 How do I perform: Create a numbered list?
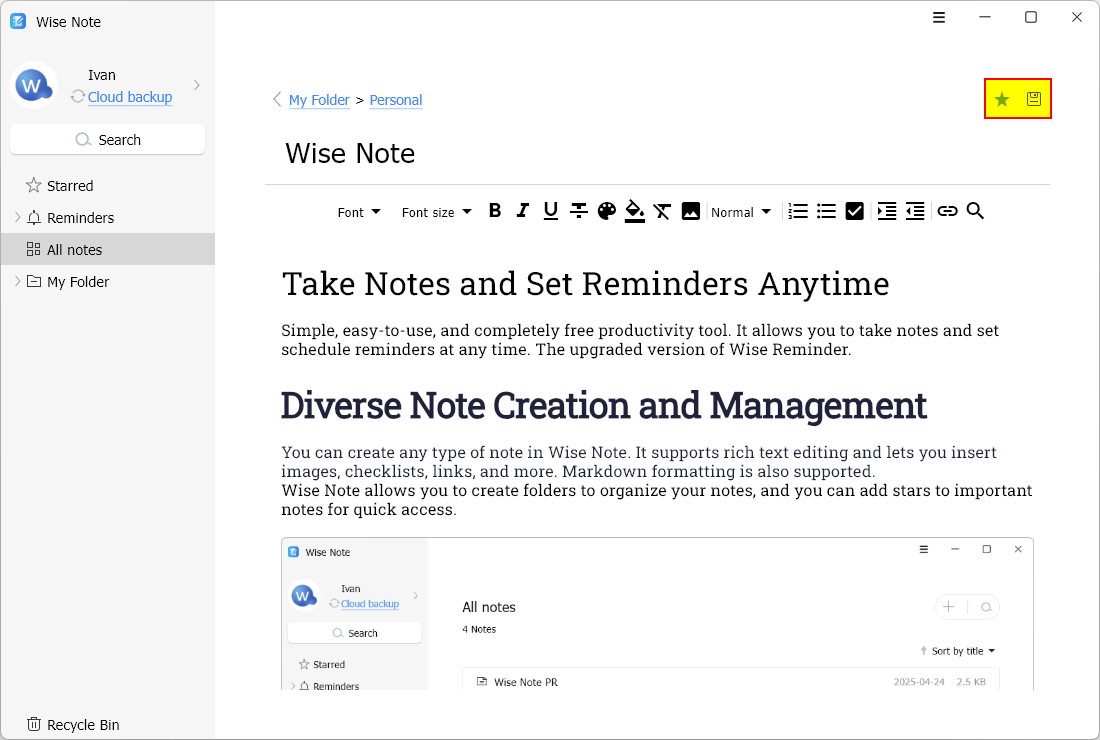[x=798, y=211]
